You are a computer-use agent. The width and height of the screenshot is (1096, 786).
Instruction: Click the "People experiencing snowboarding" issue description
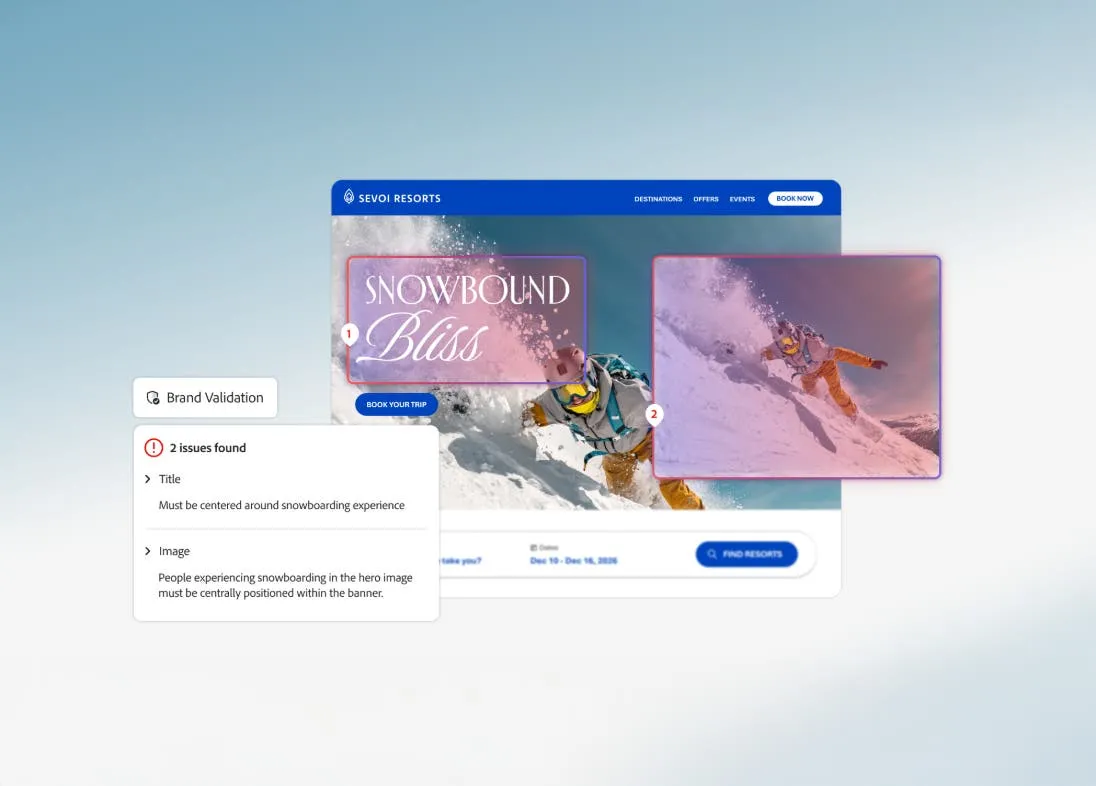coord(285,585)
